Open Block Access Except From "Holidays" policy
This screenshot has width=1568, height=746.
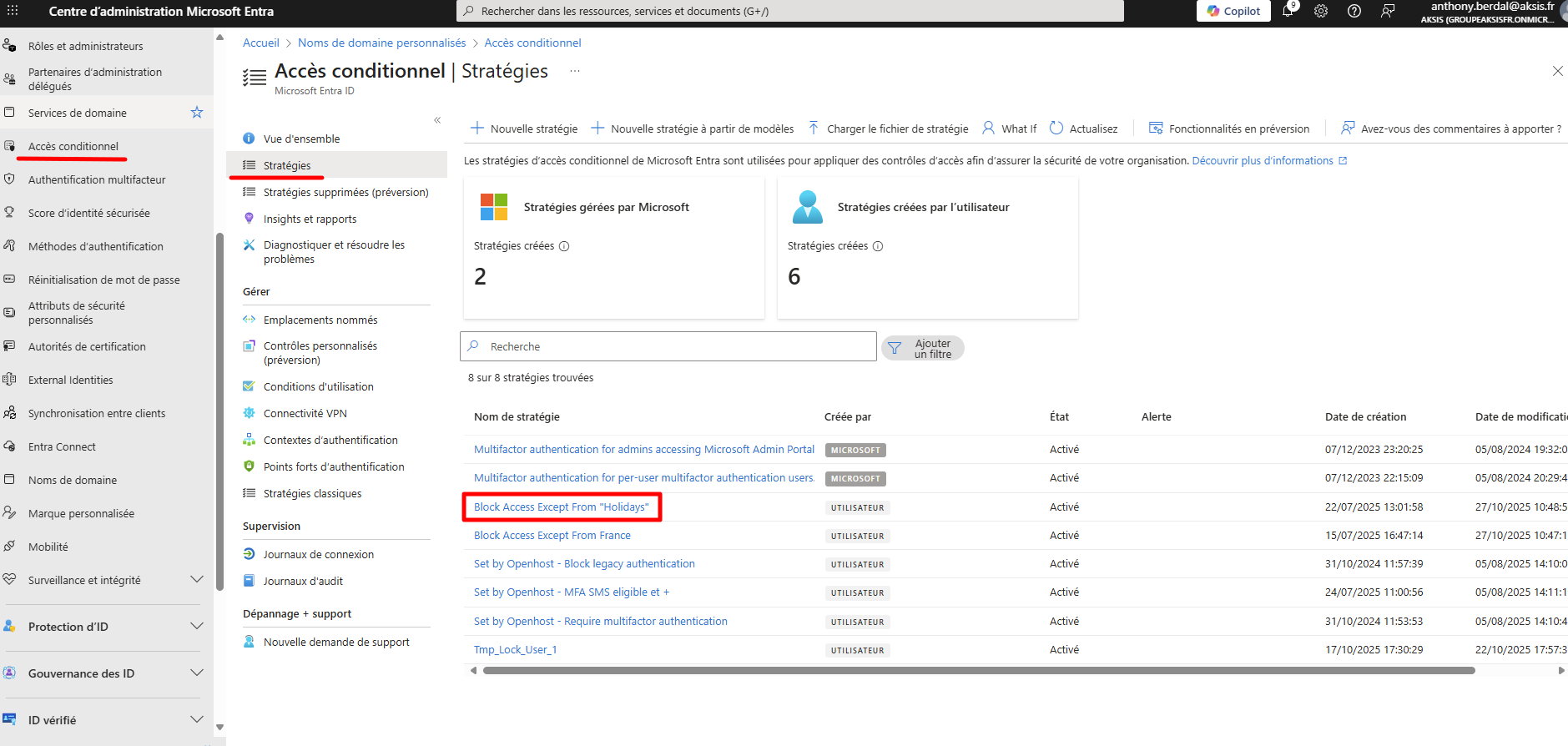coord(562,507)
